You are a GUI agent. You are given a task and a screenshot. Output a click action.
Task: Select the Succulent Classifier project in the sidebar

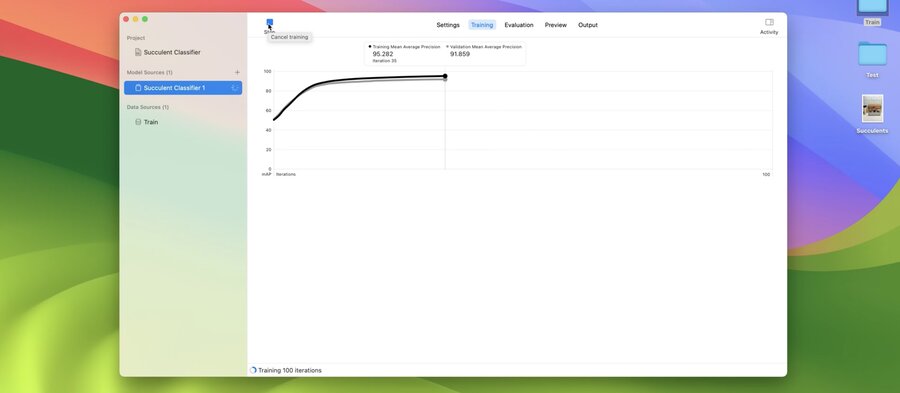point(183,52)
